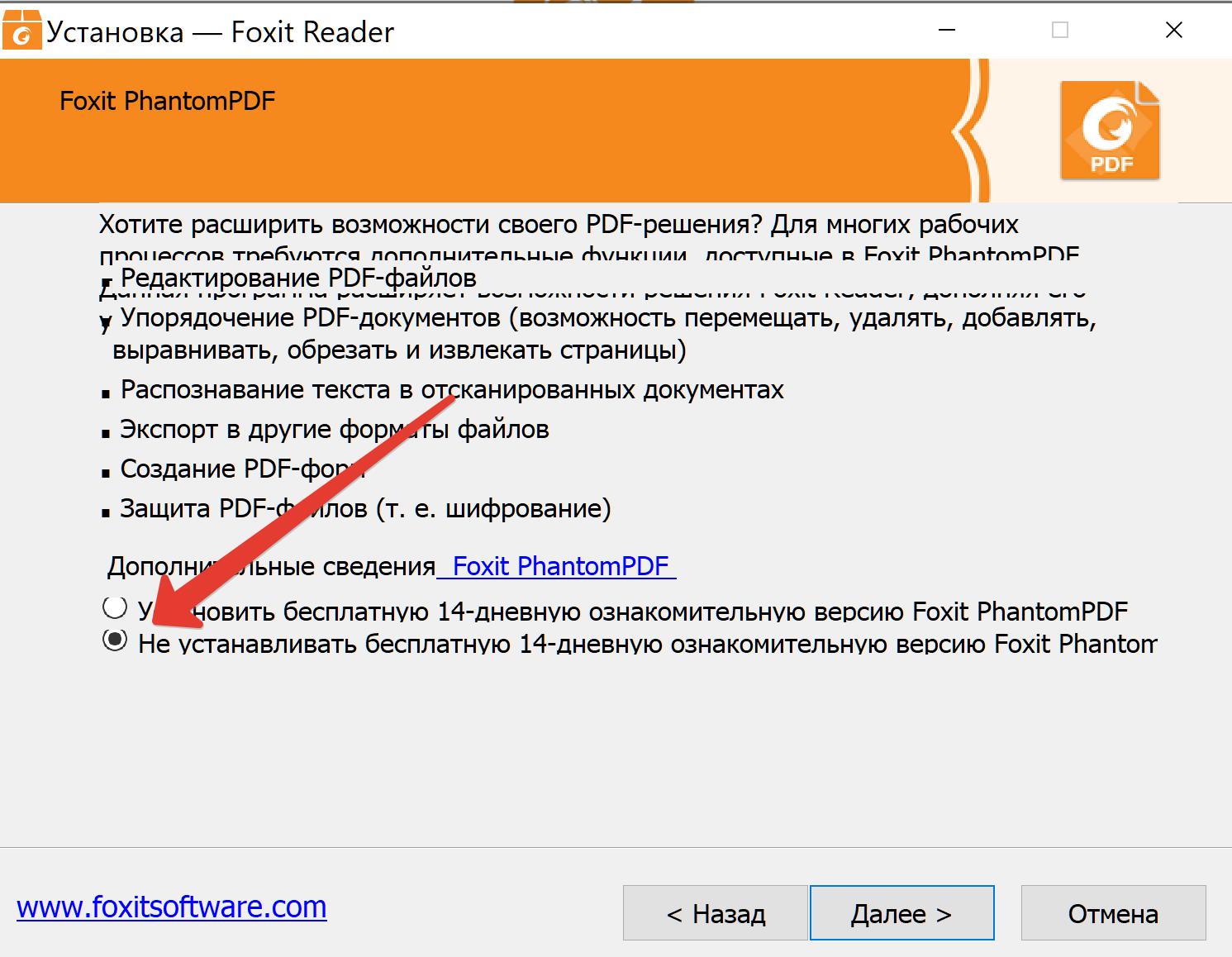Click the Отмена cancel button
The image size is (1232, 957).
click(1113, 913)
